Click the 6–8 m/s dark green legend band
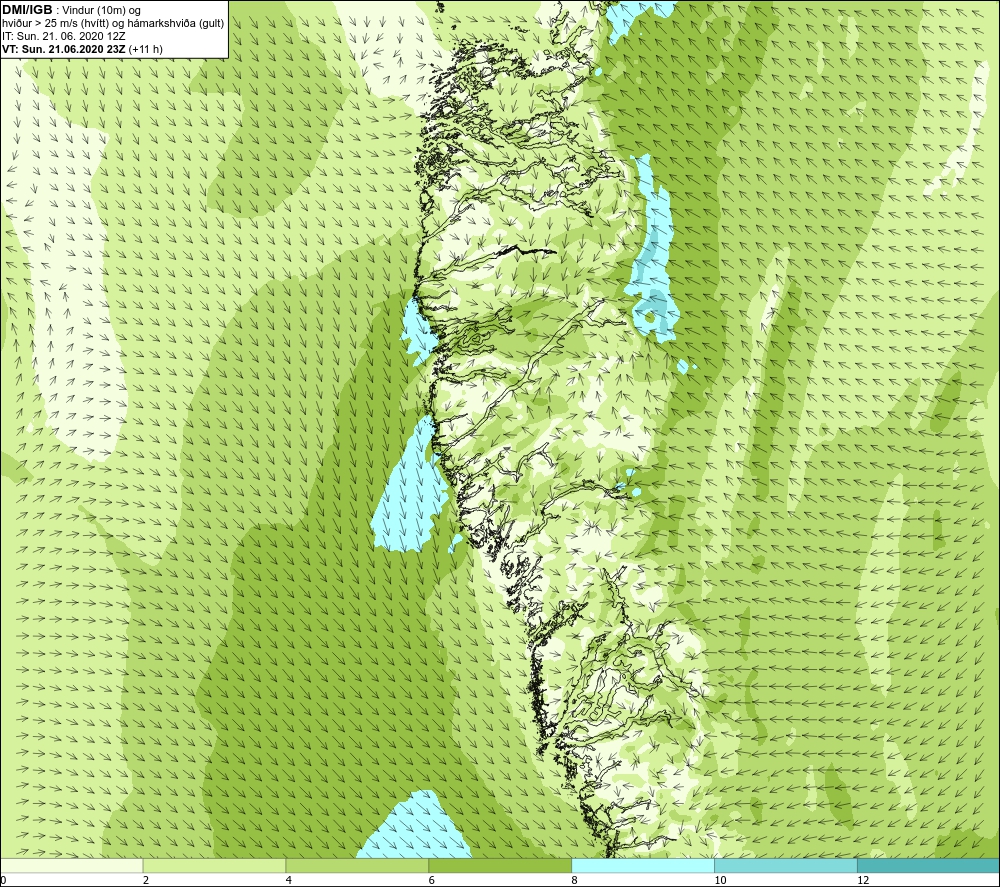This screenshot has height=887, width=1000. (x=500, y=865)
